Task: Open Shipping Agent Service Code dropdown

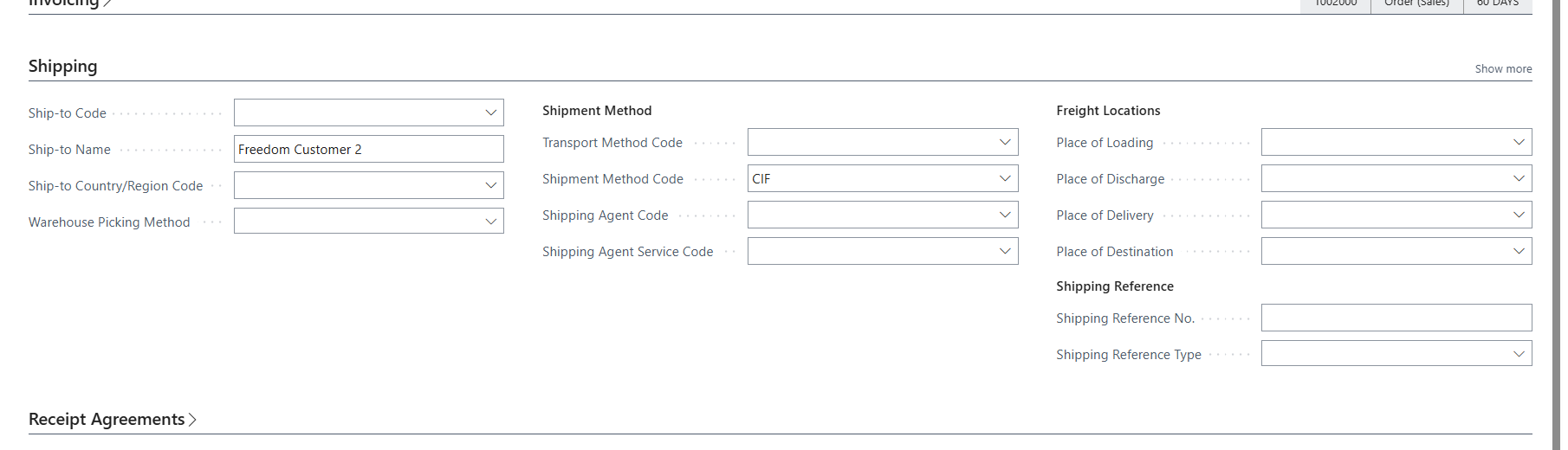Action: pos(1005,251)
